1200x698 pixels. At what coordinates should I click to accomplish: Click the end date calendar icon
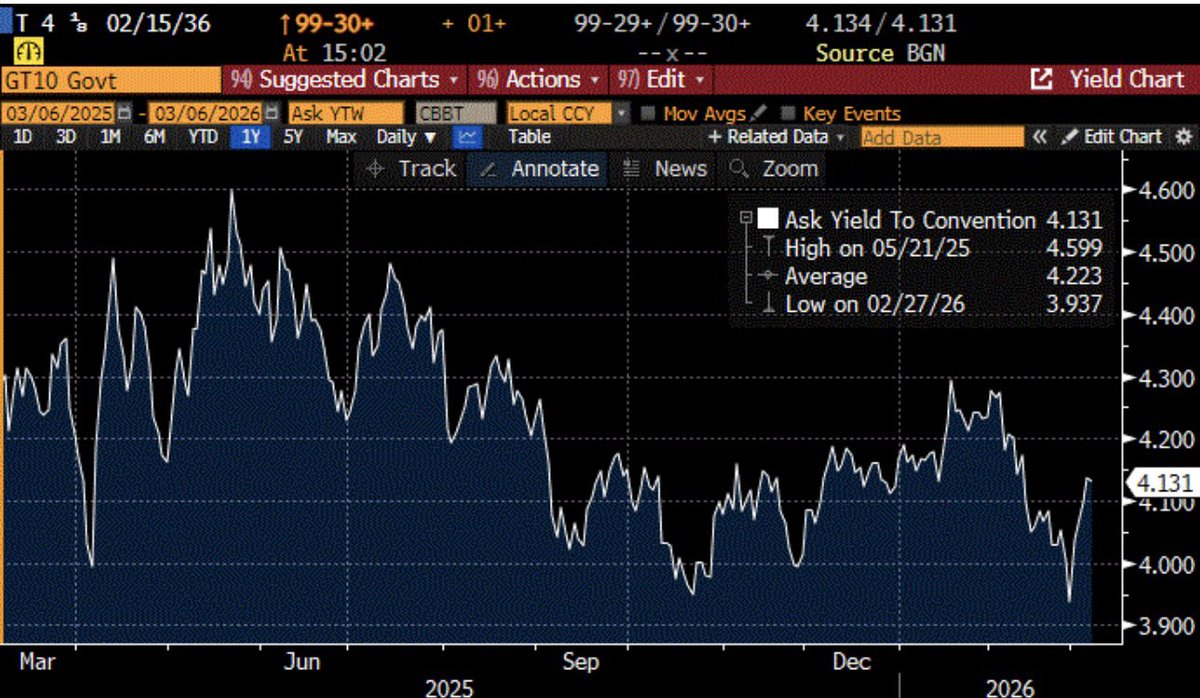pos(269,114)
